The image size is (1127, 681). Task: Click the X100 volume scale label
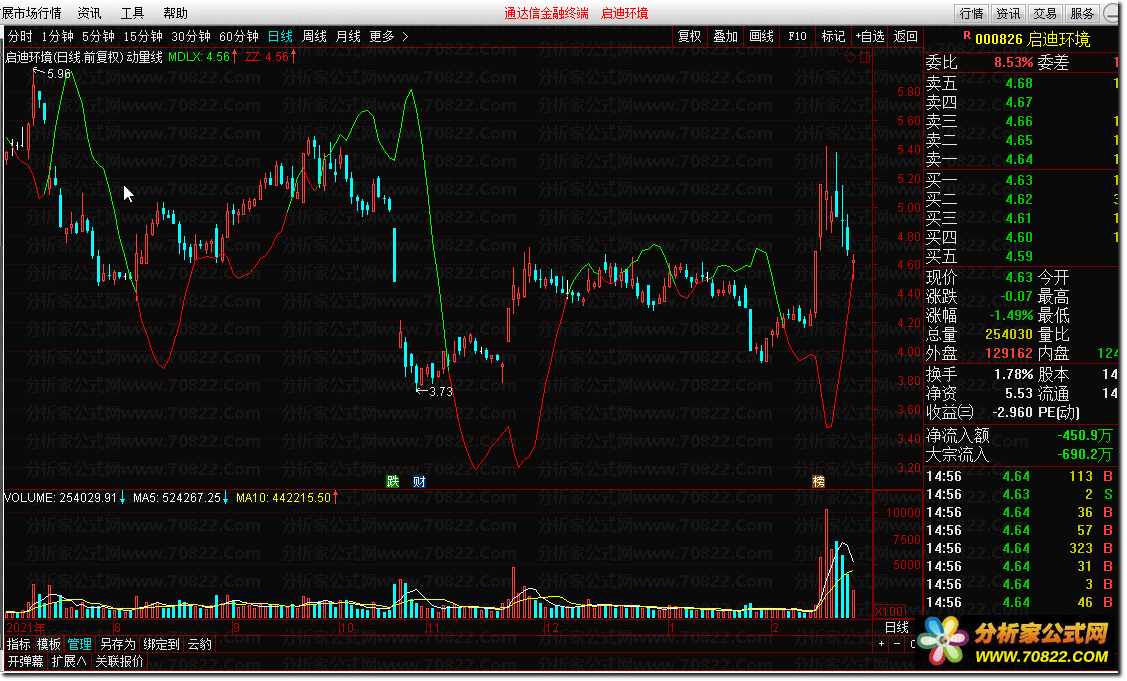[x=889, y=611]
